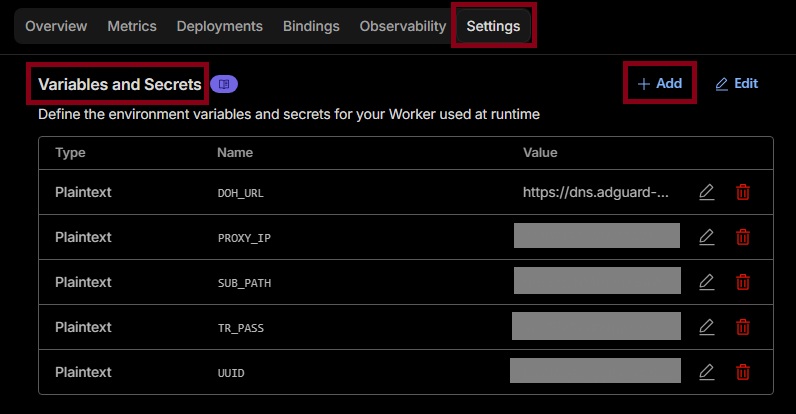This screenshot has height=414, width=796.
Task: Click the Type column header
Action: tap(70, 153)
